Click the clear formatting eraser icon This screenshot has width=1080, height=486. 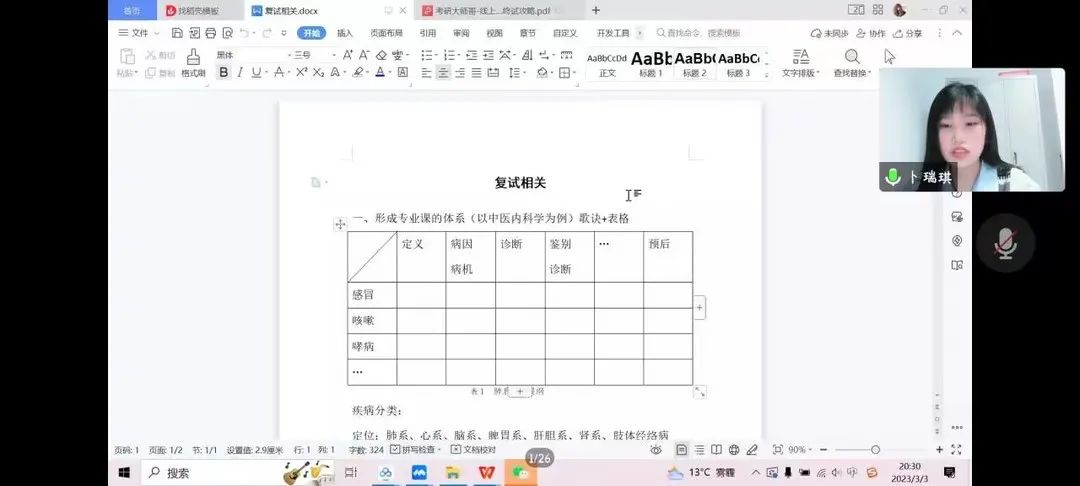(381, 55)
